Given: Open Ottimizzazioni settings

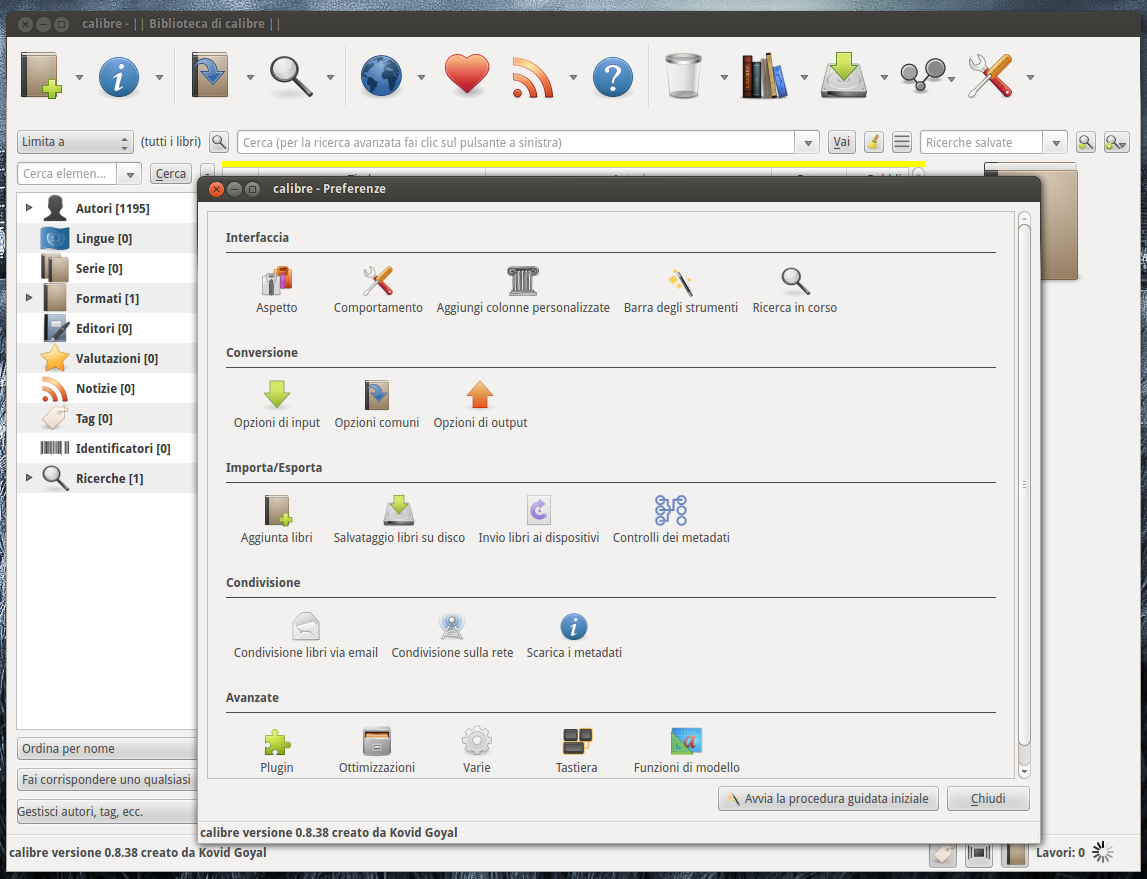Looking at the screenshot, I should pyautogui.click(x=377, y=750).
